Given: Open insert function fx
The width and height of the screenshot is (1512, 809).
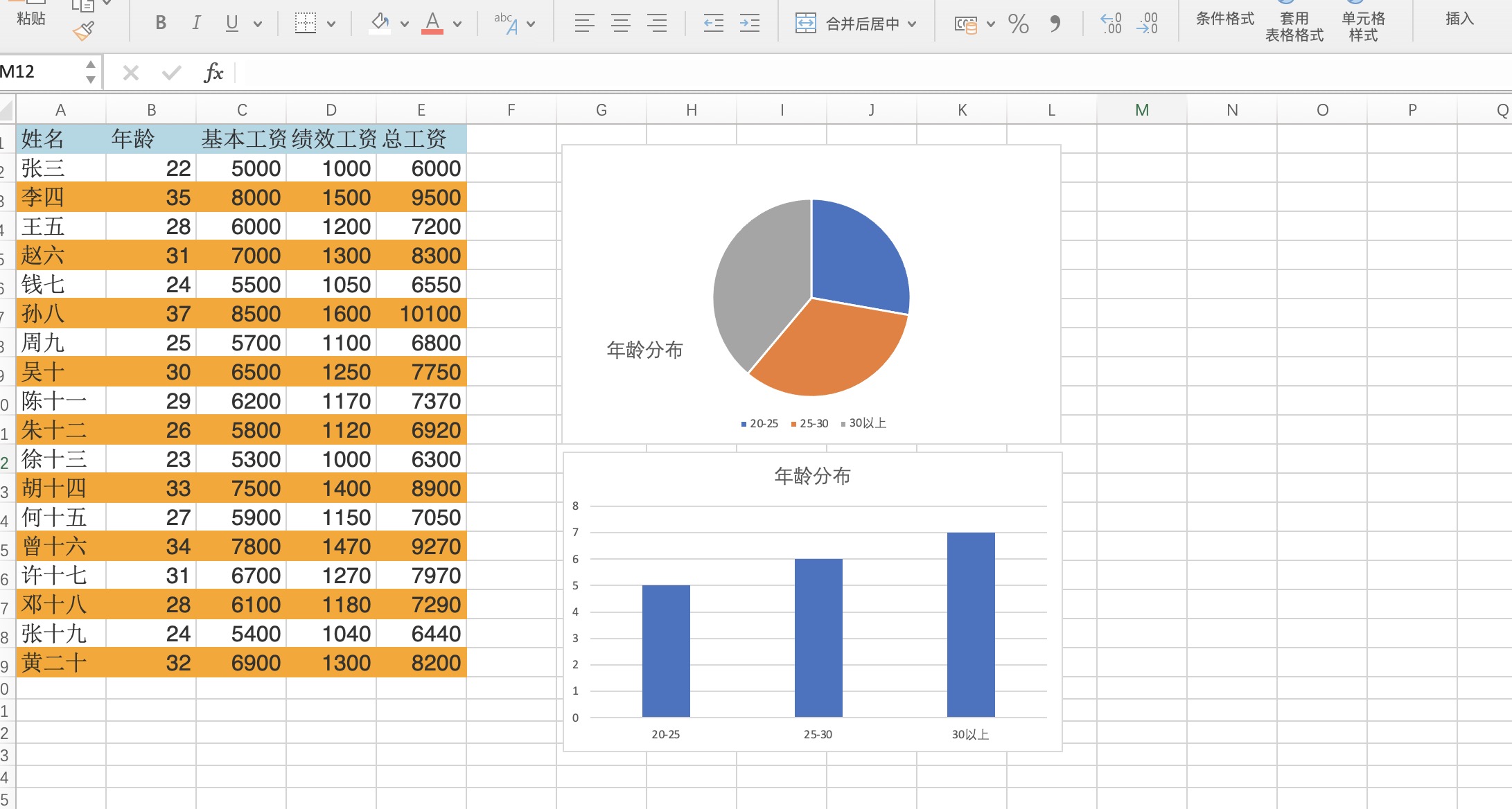Looking at the screenshot, I should tap(213, 72).
